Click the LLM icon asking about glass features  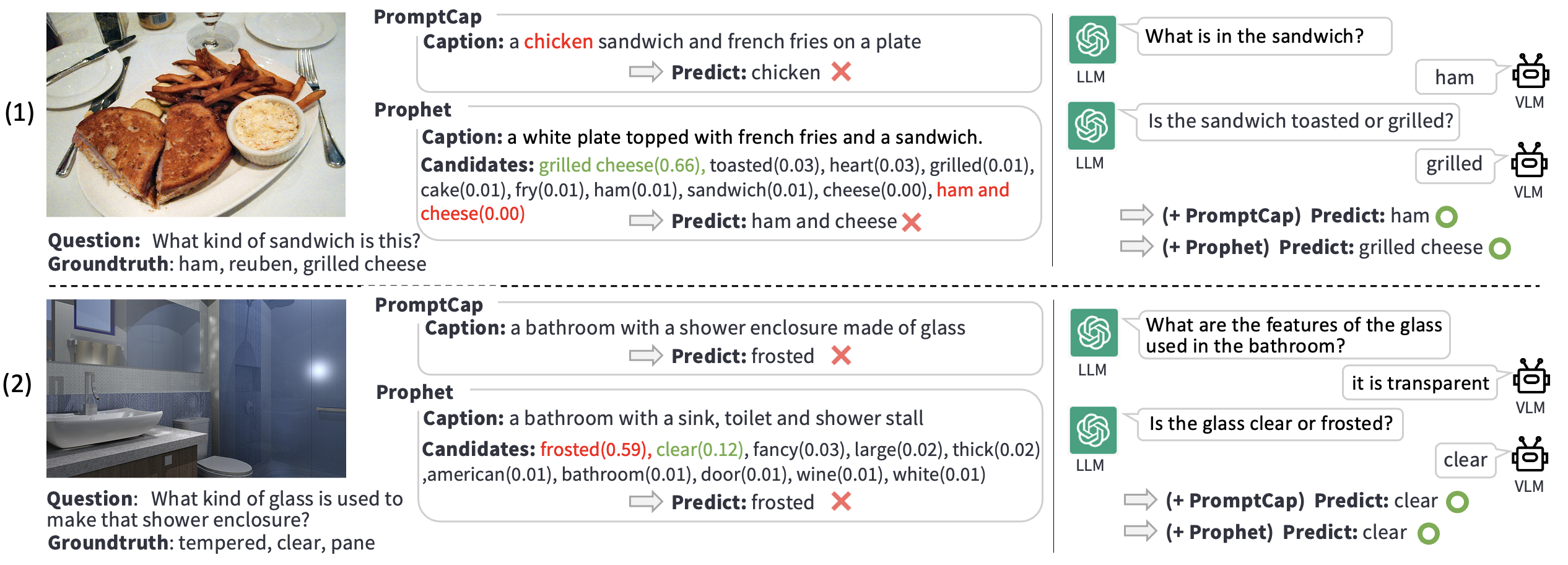coord(1094,333)
